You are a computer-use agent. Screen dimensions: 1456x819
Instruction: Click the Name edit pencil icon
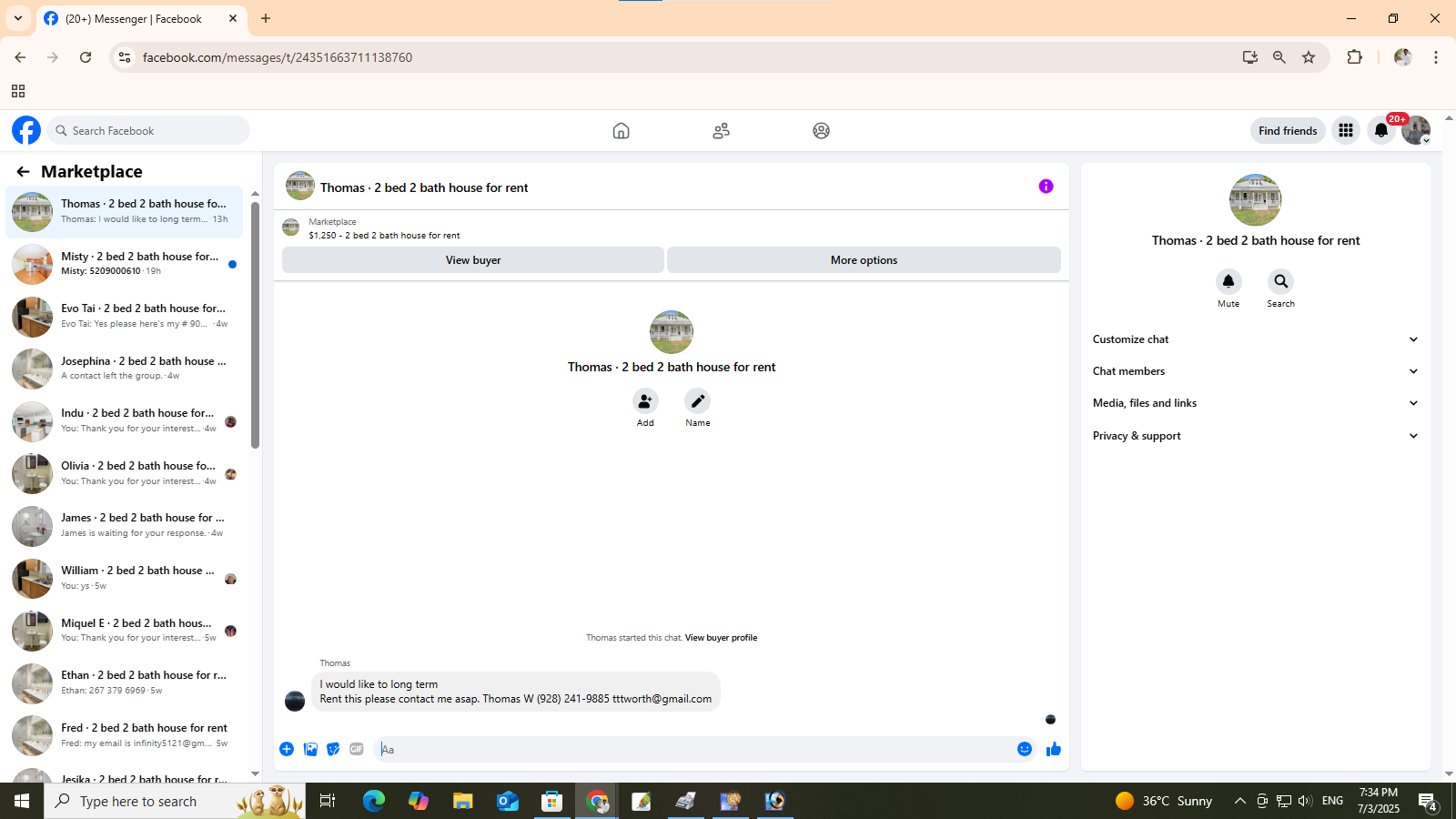[x=698, y=400]
